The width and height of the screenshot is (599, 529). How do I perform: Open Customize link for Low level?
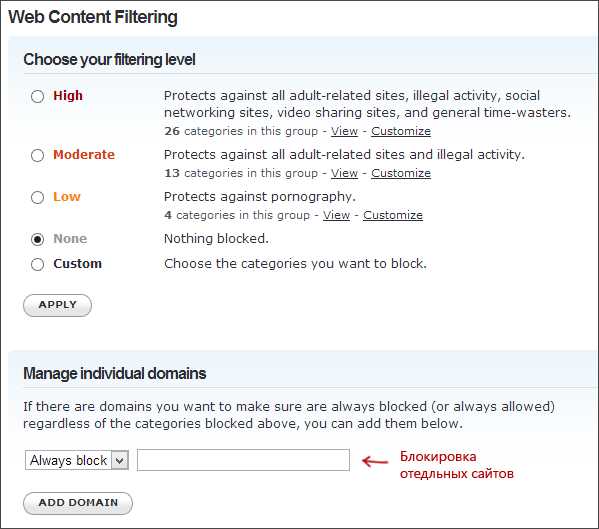point(393,215)
